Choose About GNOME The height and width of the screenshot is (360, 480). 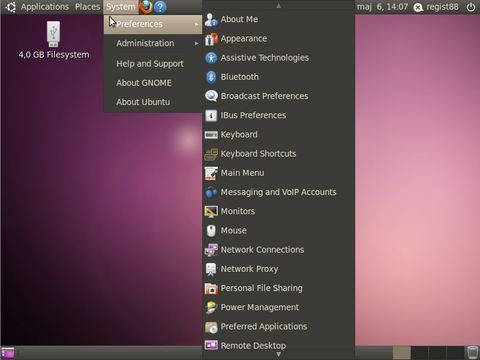pyautogui.click(x=153, y=83)
